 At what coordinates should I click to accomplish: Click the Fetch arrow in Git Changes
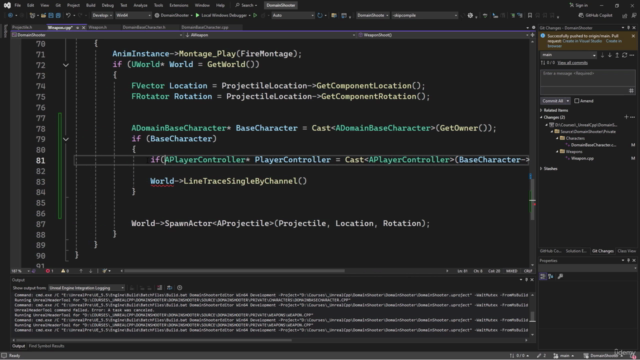pos(602,55)
